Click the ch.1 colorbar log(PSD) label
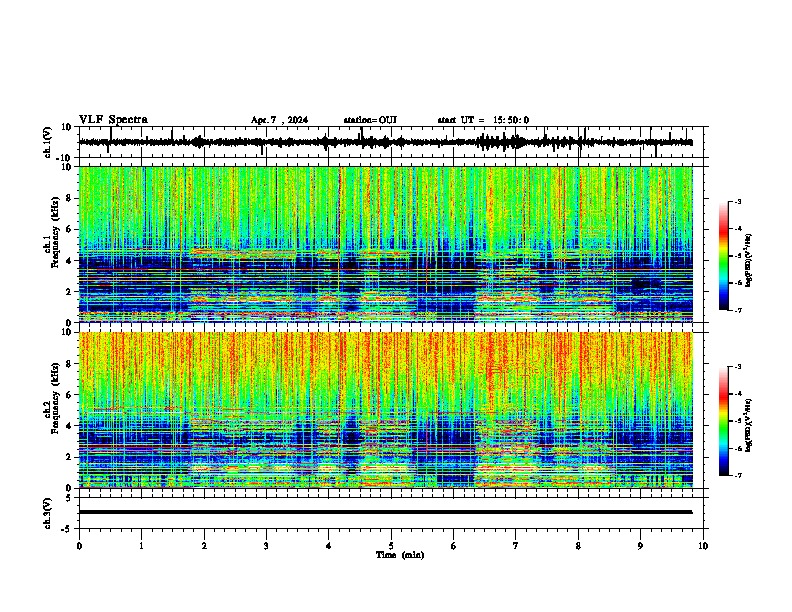 (x=749, y=261)
